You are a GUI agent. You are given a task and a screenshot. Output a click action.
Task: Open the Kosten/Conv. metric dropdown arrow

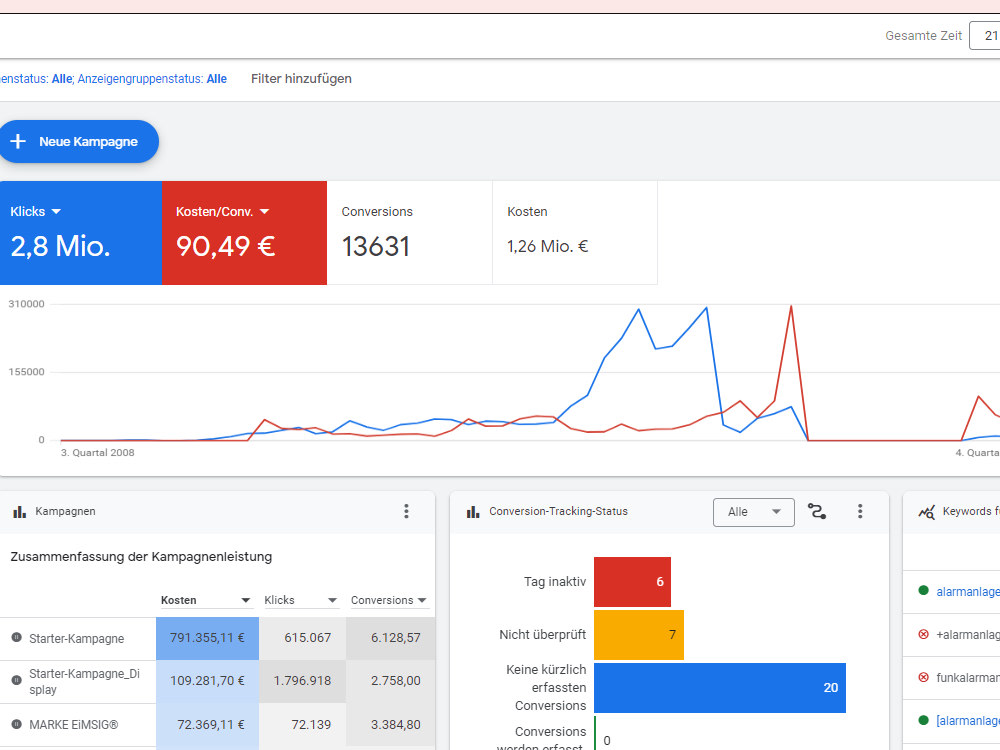(x=265, y=212)
